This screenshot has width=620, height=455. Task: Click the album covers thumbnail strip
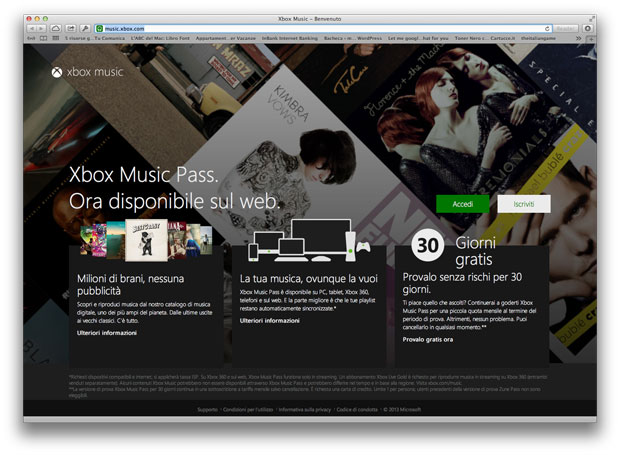pos(146,240)
